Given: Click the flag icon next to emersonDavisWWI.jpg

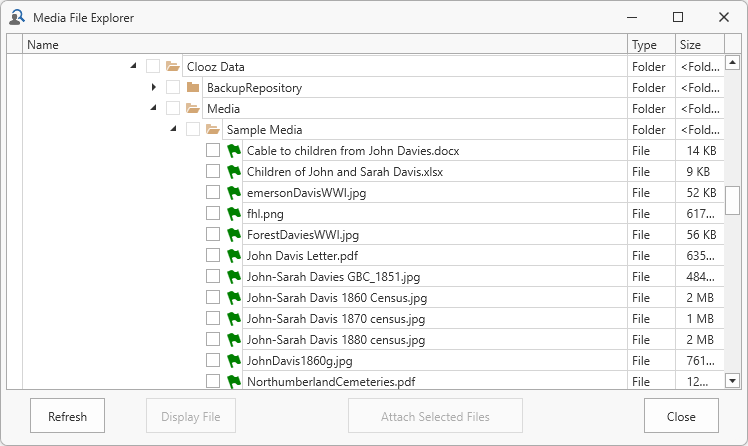Looking at the screenshot, I should (234, 193).
